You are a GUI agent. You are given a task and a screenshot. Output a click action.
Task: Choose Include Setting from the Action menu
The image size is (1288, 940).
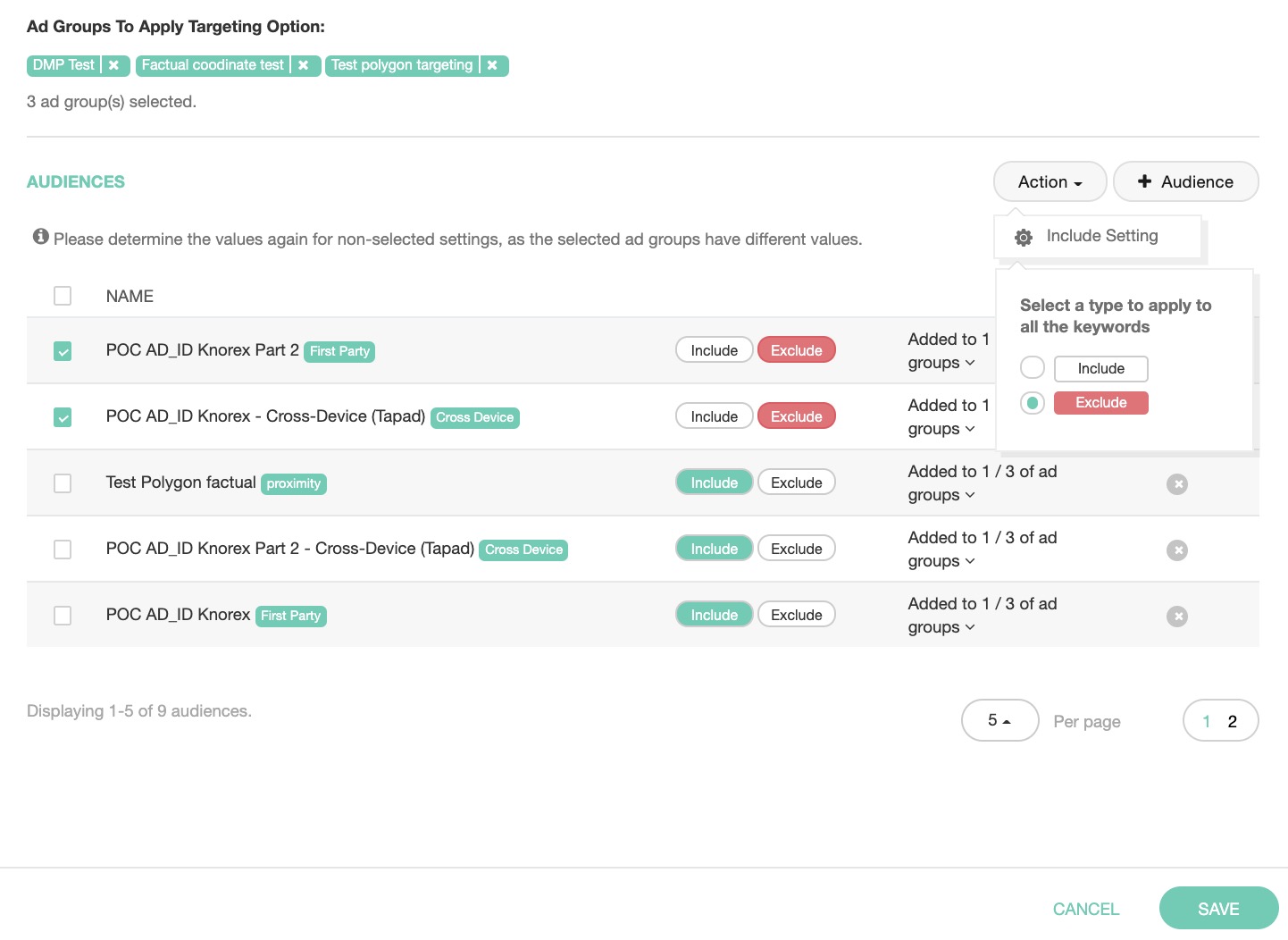1101,236
